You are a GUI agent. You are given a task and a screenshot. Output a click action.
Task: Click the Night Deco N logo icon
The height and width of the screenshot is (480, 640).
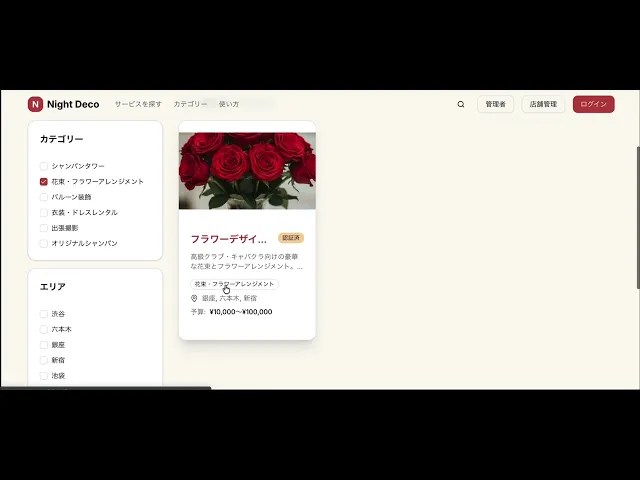36,104
